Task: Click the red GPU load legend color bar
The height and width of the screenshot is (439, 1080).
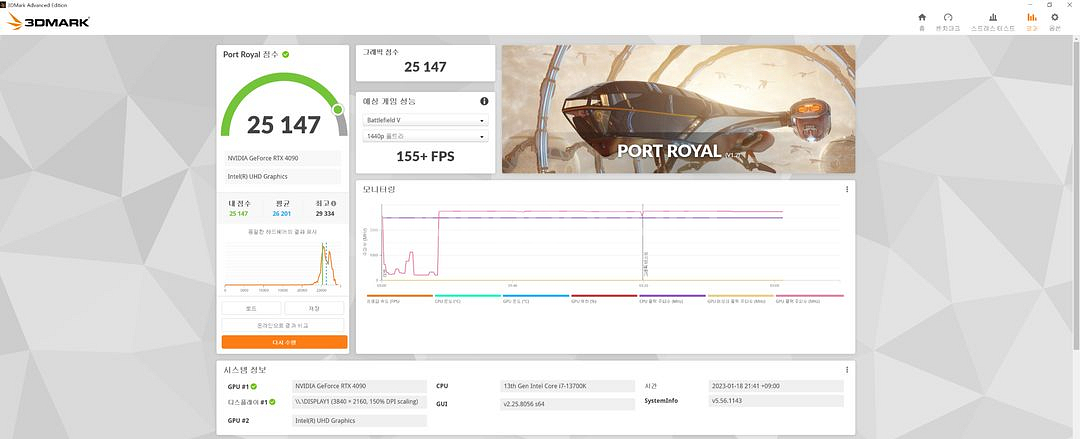Action: [x=603, y=296]
